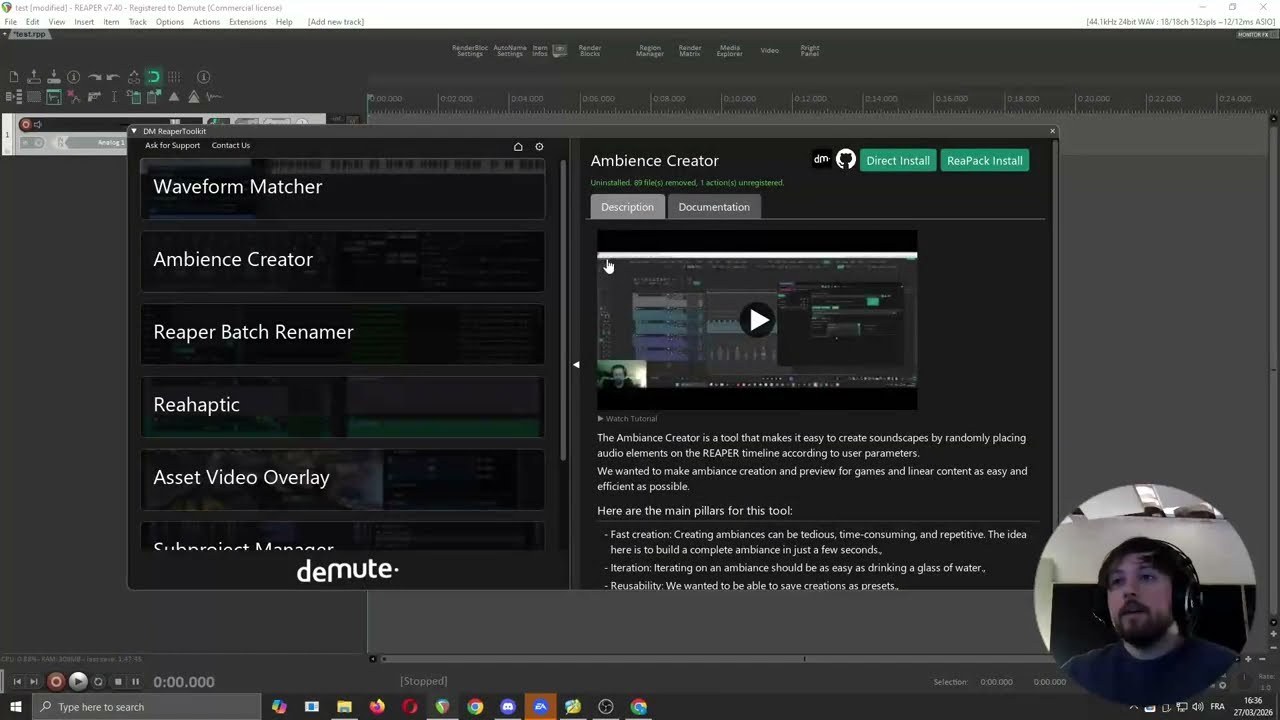The image size is (1280, 720).
Task: Toggle the green snap magnet icon
Action: [x=154, y=77]
